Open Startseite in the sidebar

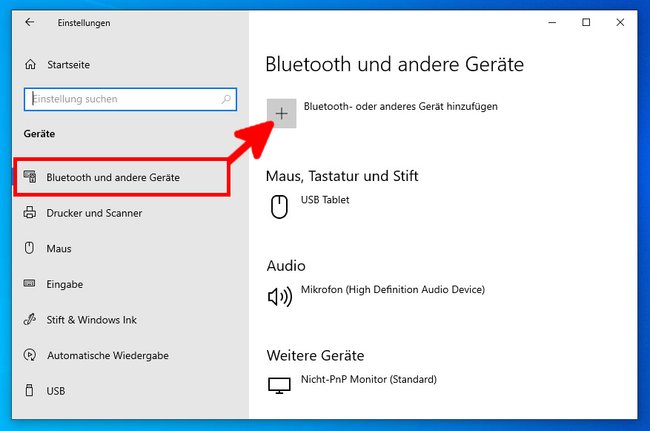coord(68,65)
